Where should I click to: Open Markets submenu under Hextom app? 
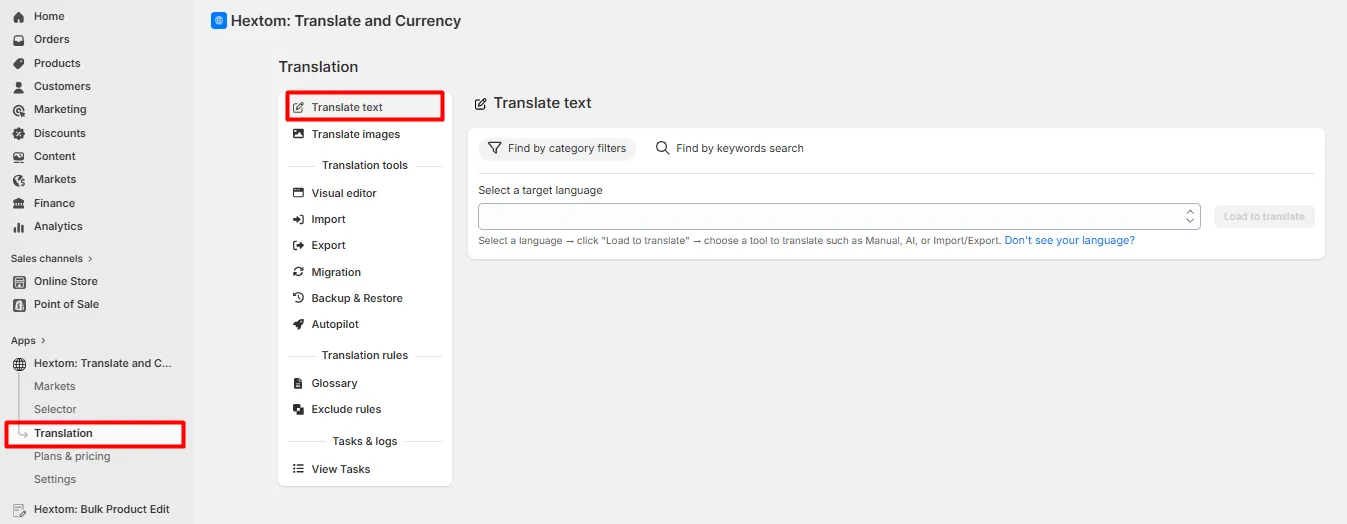click(x=55, y=386)
